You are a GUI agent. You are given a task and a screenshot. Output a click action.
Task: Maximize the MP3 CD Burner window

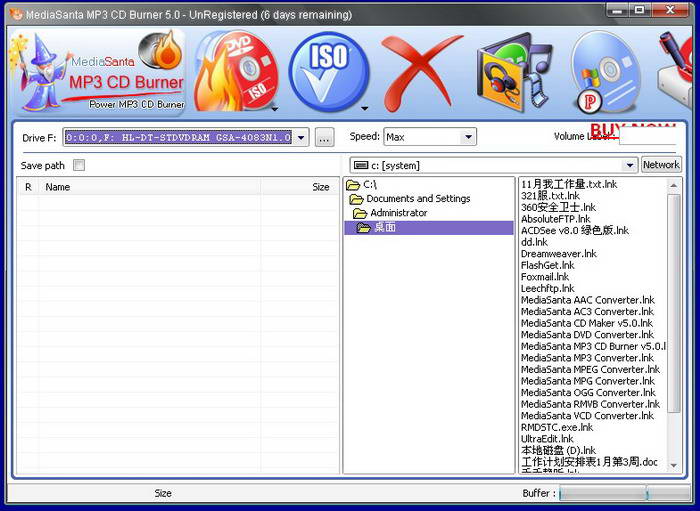[639, 10]
